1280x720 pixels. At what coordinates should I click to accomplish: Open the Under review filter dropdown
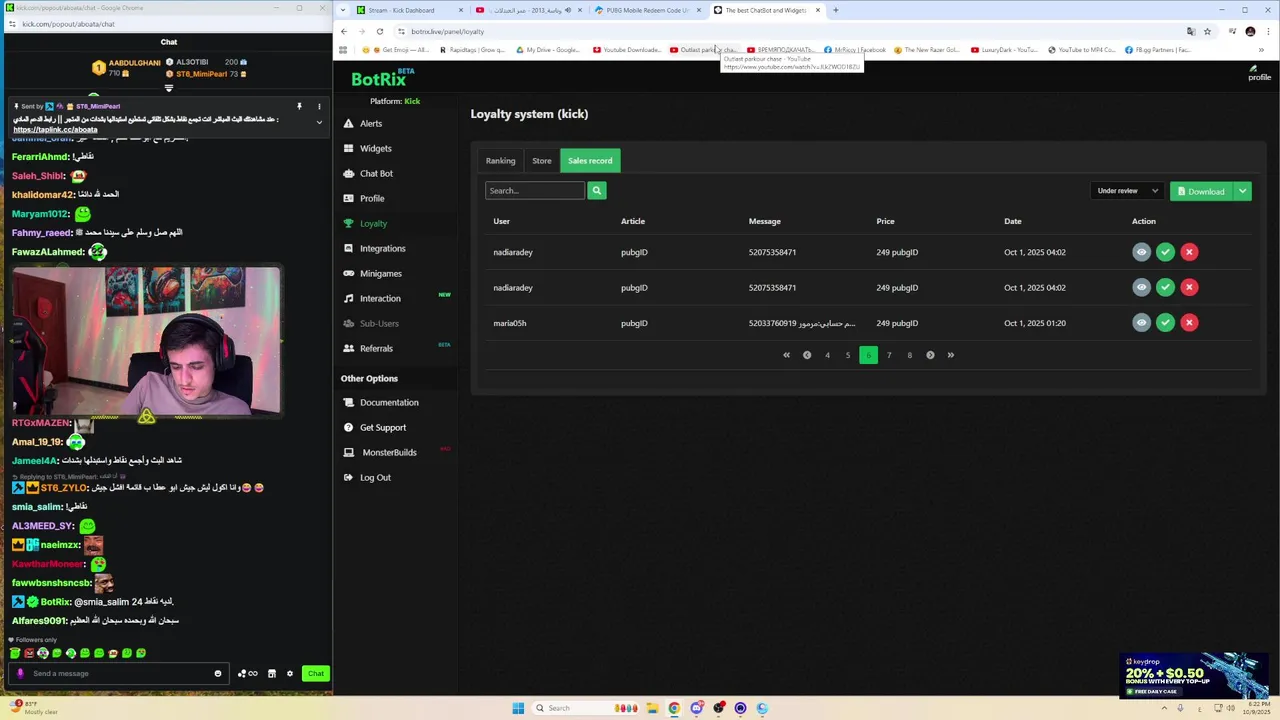coord(1127,191)
